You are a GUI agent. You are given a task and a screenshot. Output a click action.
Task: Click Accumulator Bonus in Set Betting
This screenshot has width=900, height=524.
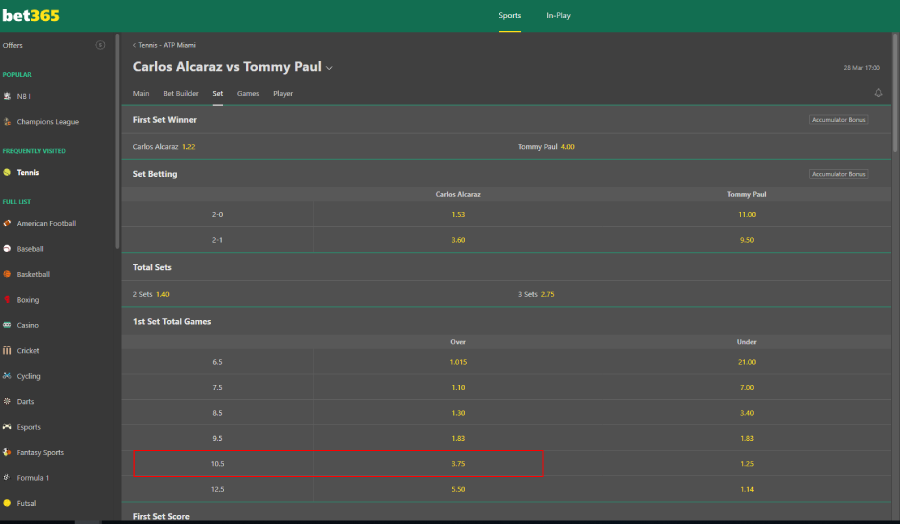[839, 174]
